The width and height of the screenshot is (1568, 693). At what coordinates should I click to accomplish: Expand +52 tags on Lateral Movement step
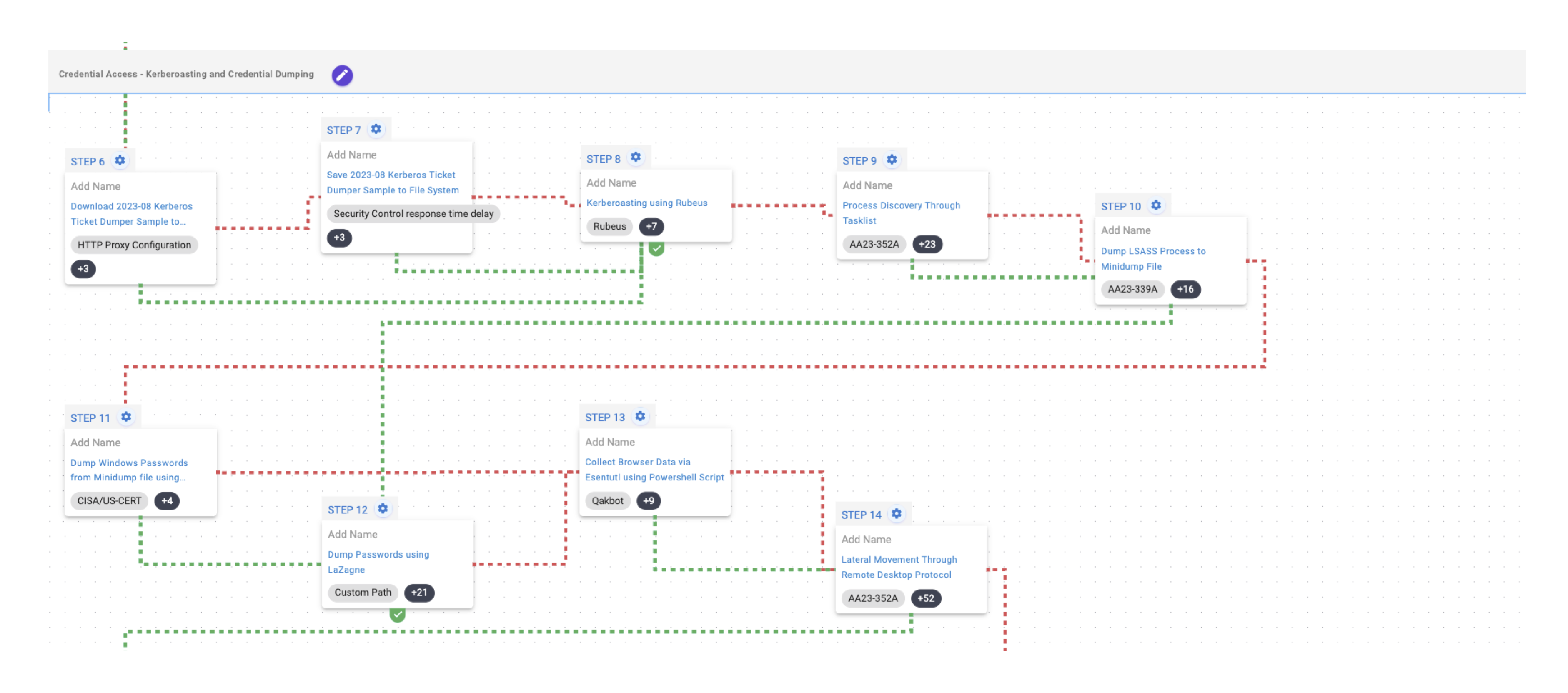[925, 598]
